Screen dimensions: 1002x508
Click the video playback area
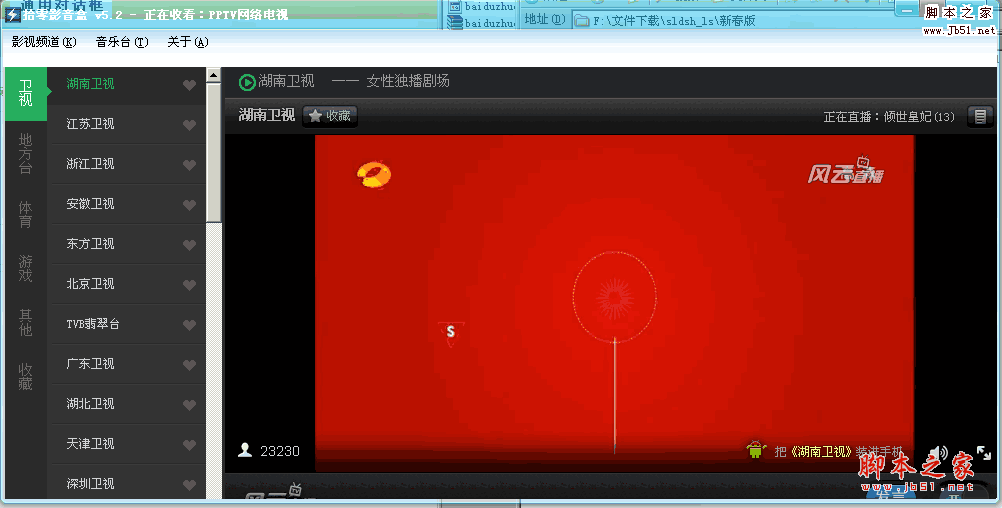tap(614, 303)
